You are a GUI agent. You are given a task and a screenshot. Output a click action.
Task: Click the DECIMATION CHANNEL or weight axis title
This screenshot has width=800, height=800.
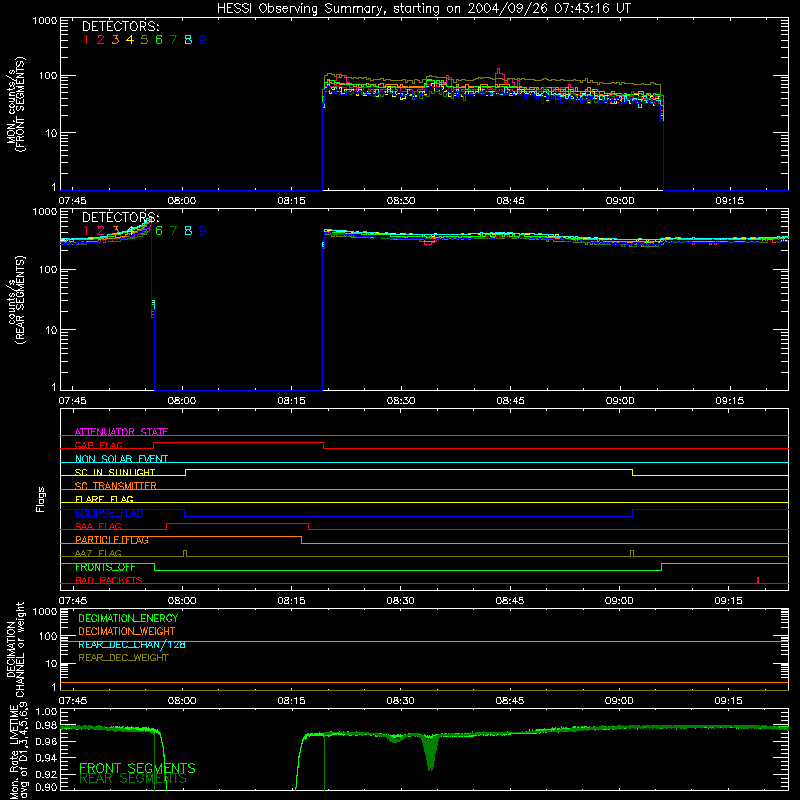pos(15,649)
